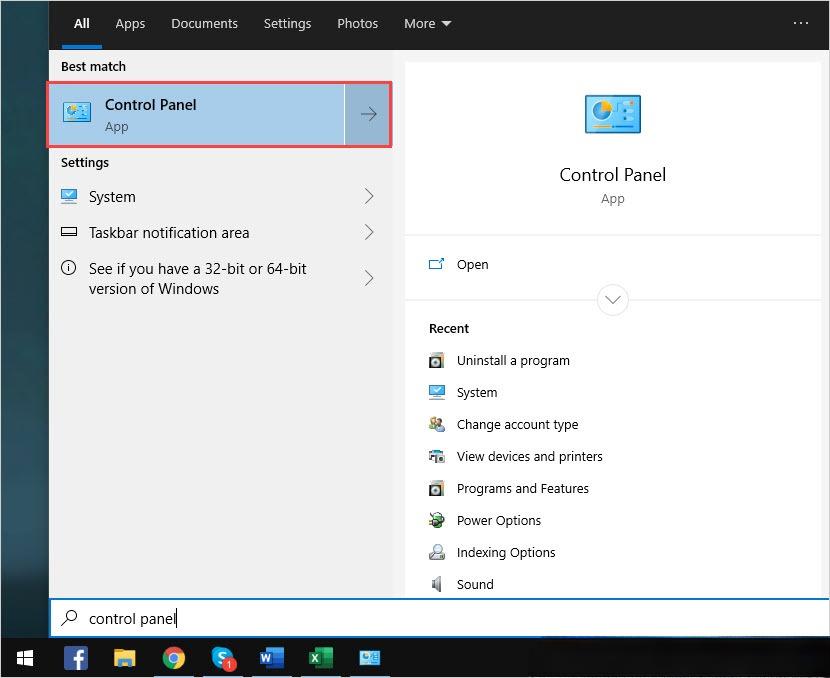Image resolution: width=830 pixels, height=678 pixels.
Task: Open the More dropdown filter
Action: (427, 24)
